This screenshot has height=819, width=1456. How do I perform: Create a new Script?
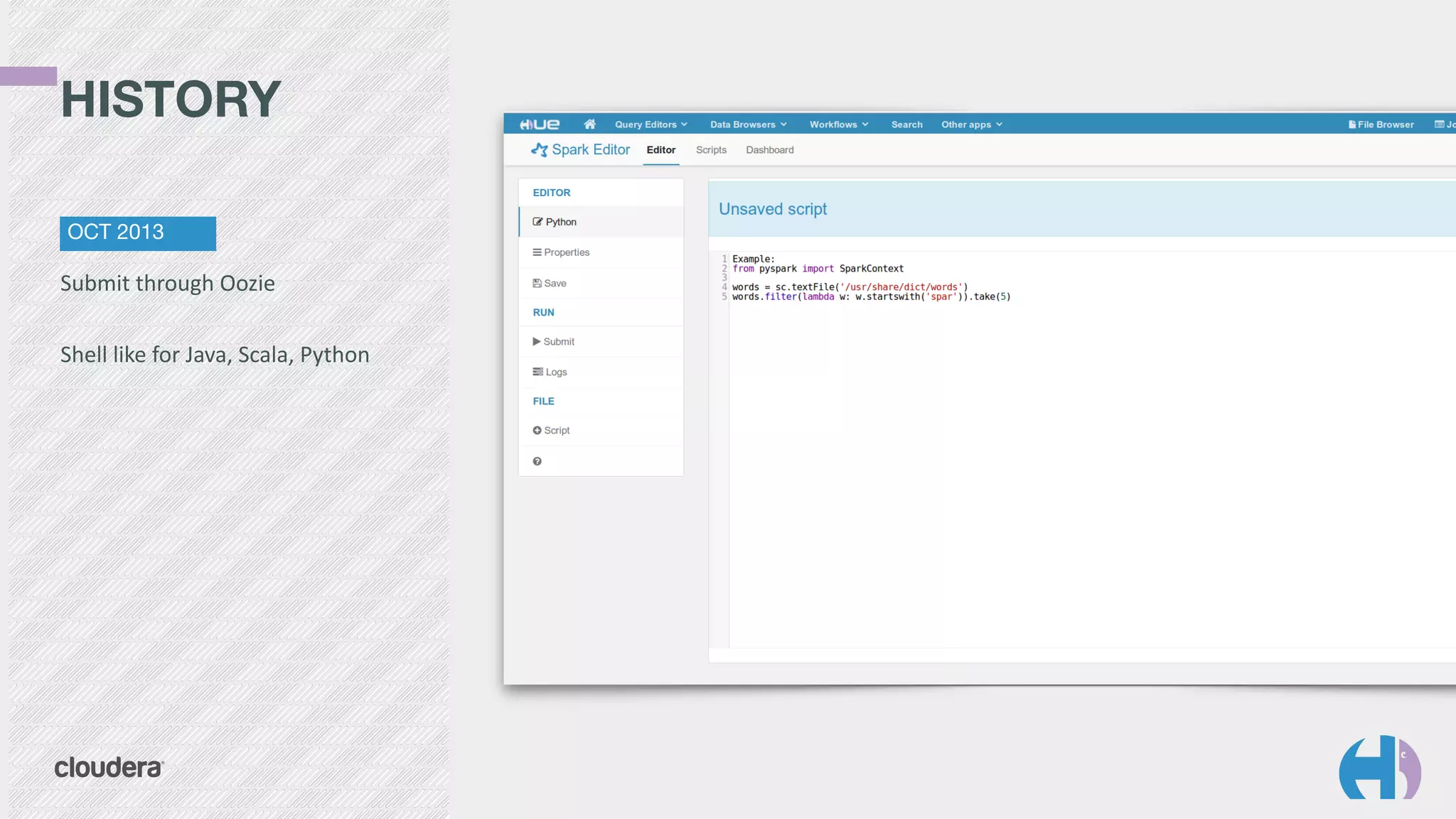click(601, 430)
